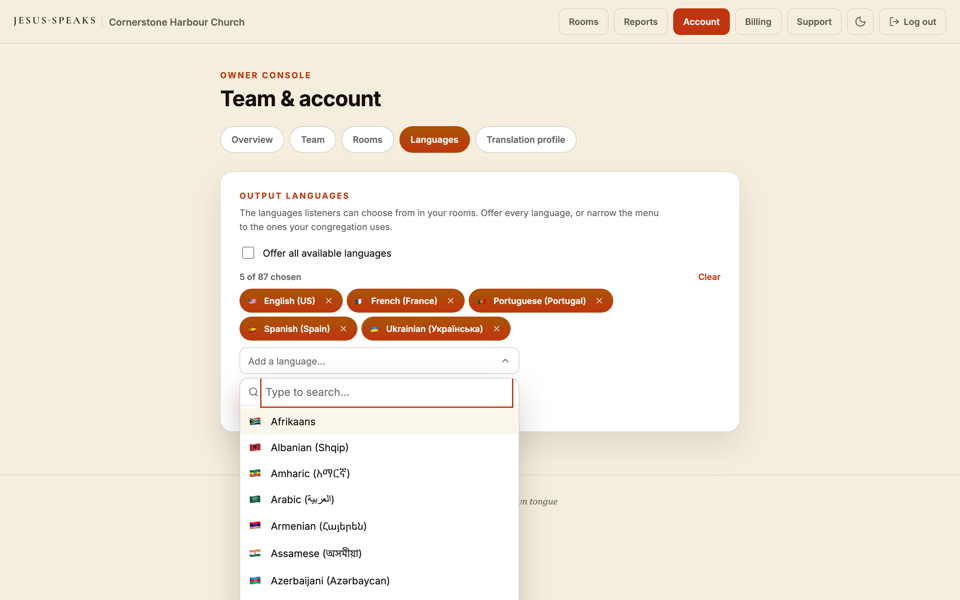Click the Output Languages heading
The width and height of the screenshot is (960, 600).
294,196
